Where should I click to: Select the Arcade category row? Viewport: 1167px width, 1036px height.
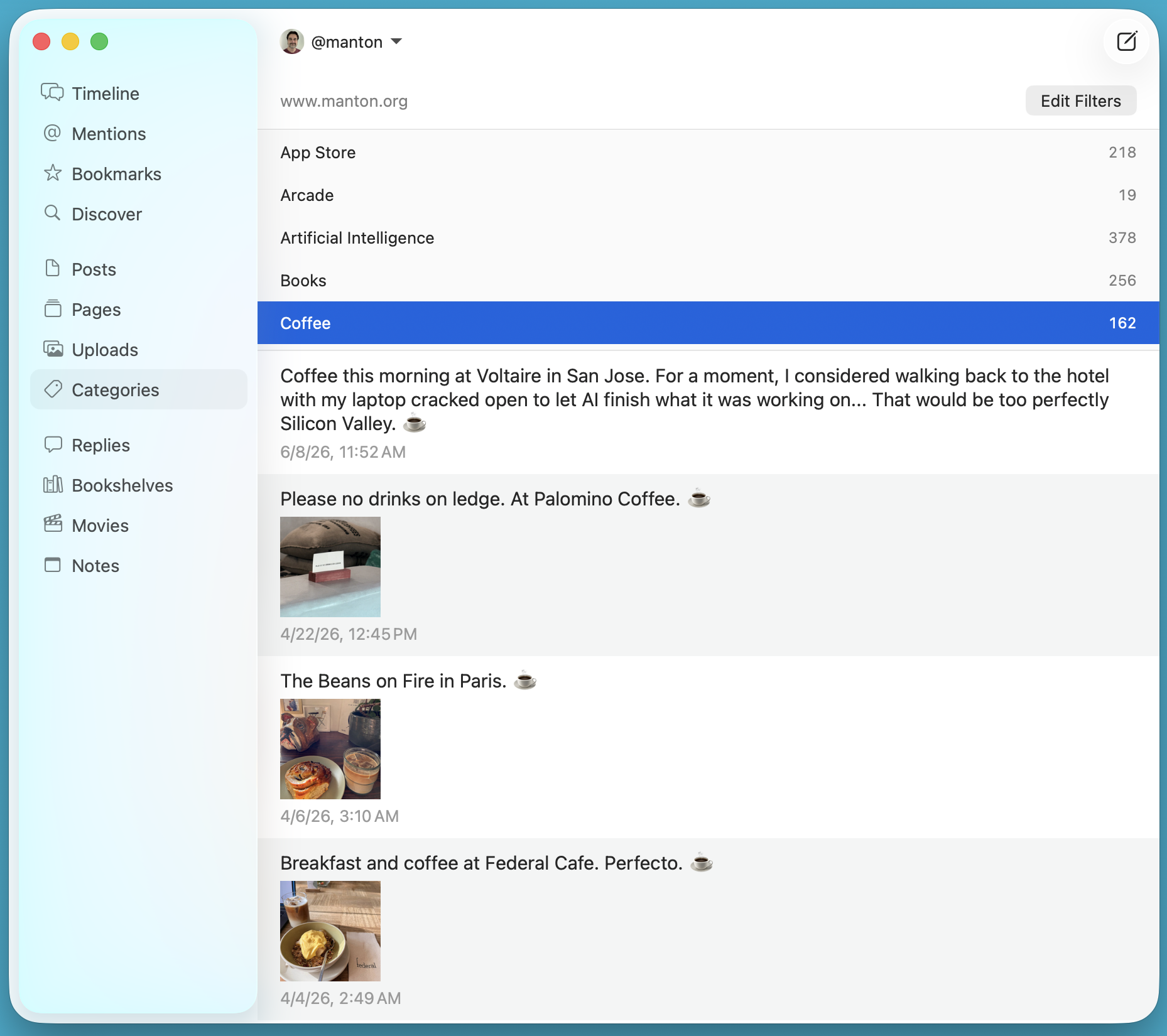click(708, 195)
